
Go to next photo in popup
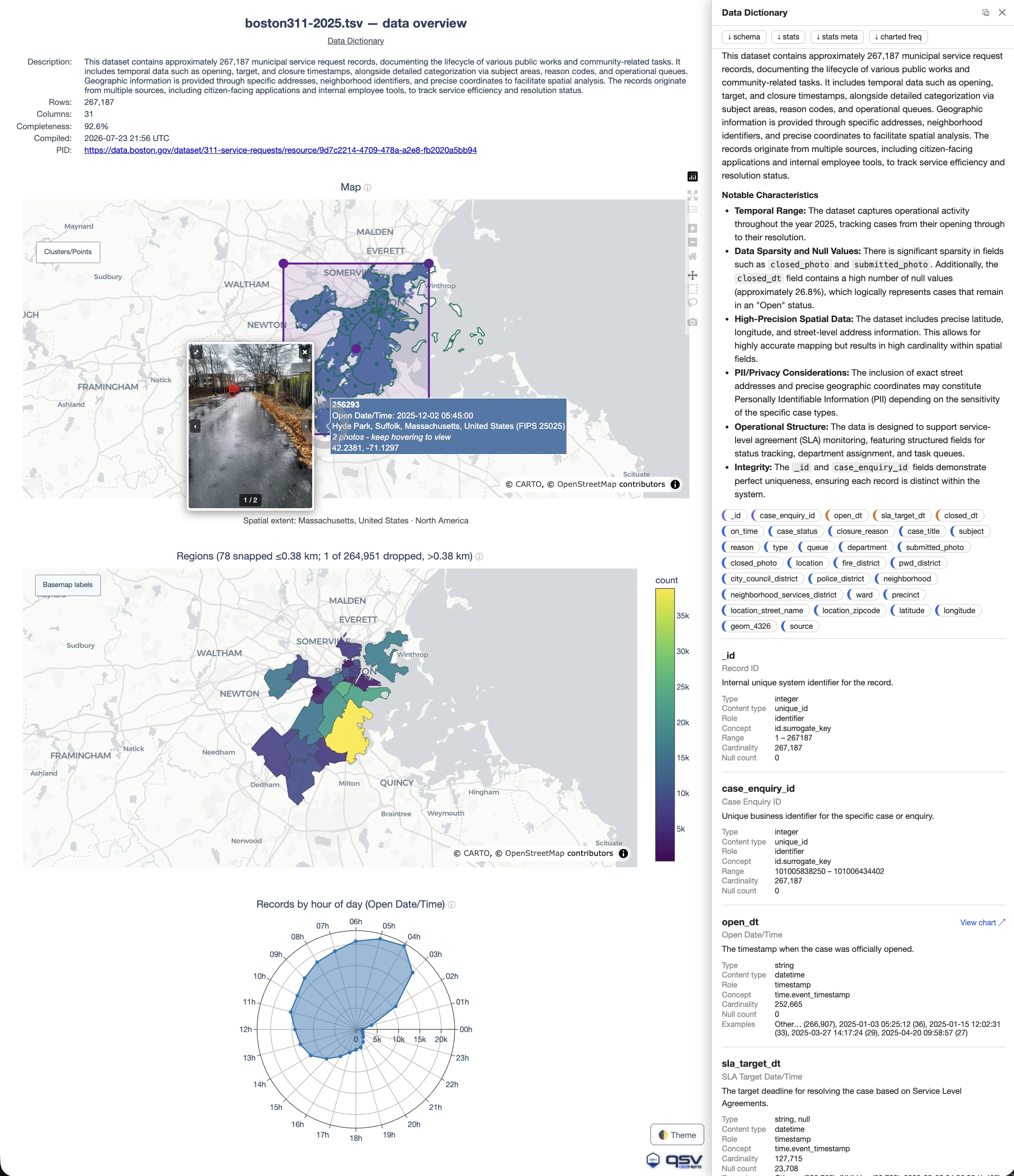306,426
